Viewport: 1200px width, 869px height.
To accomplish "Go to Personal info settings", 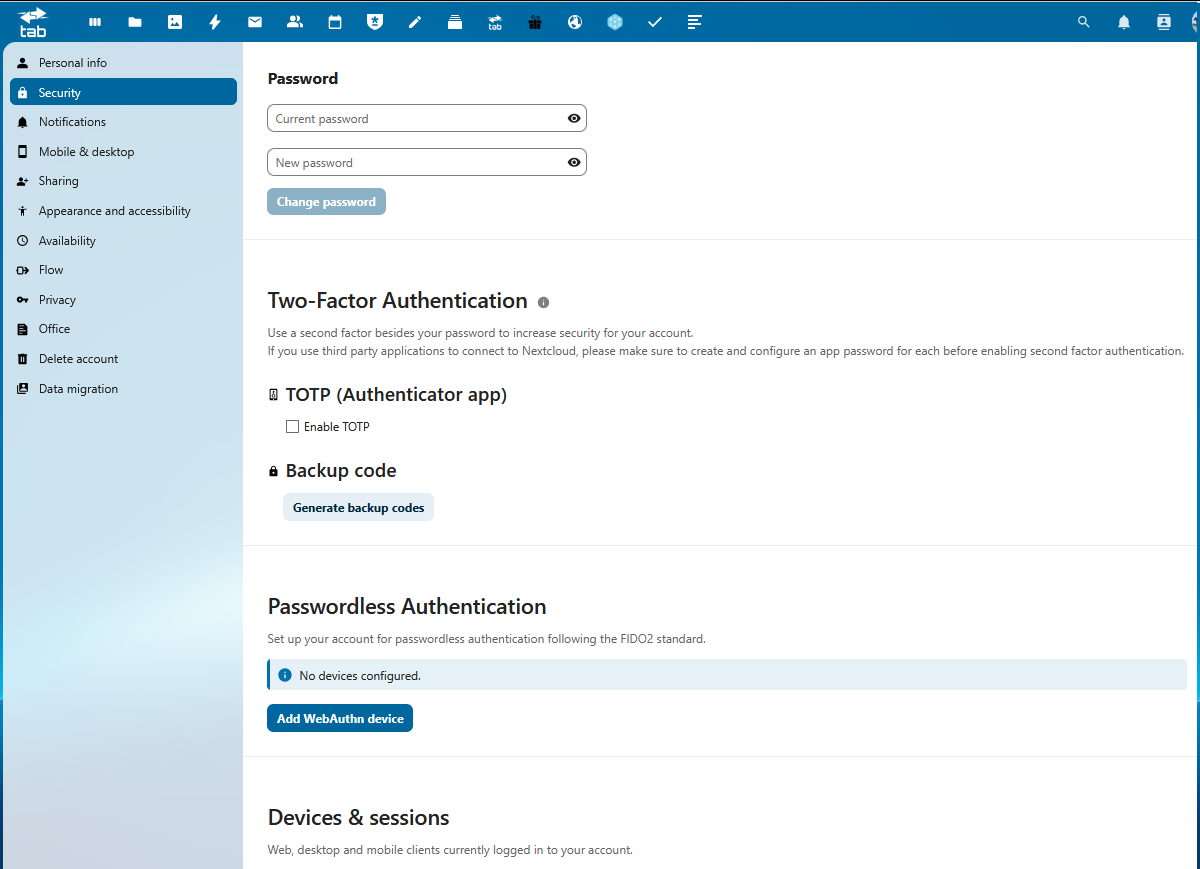I will coord(73,63).
